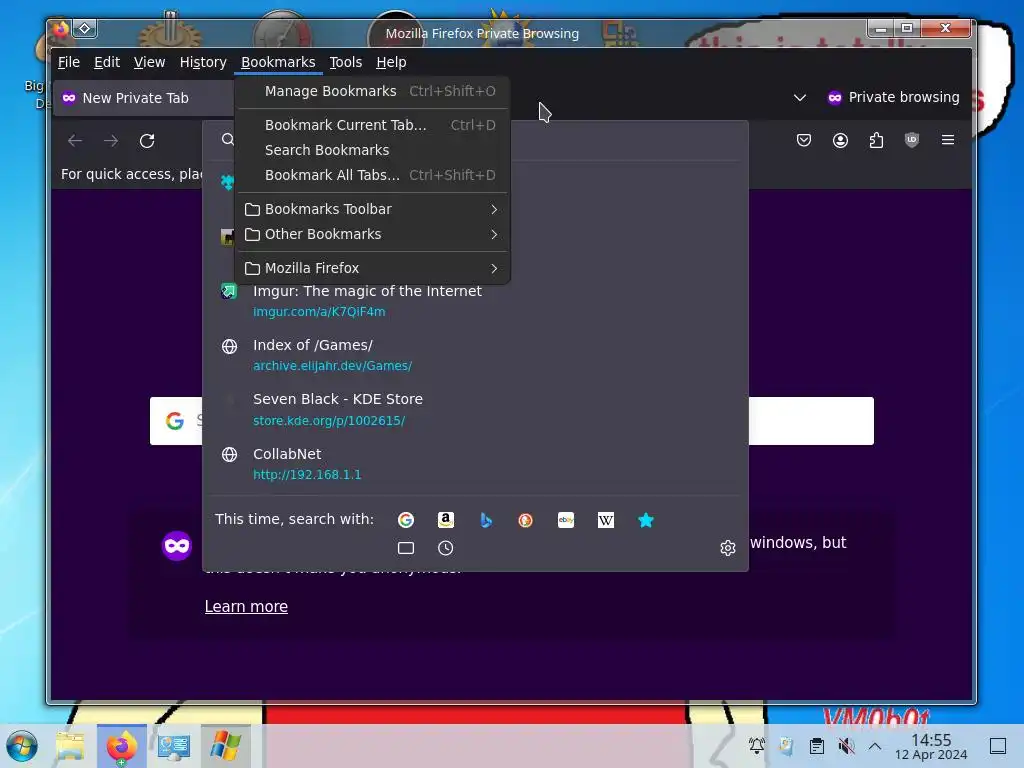Screen dimensions: 1024x768
Task: Open search settings gear icon
Action: [x=728, y=548]
